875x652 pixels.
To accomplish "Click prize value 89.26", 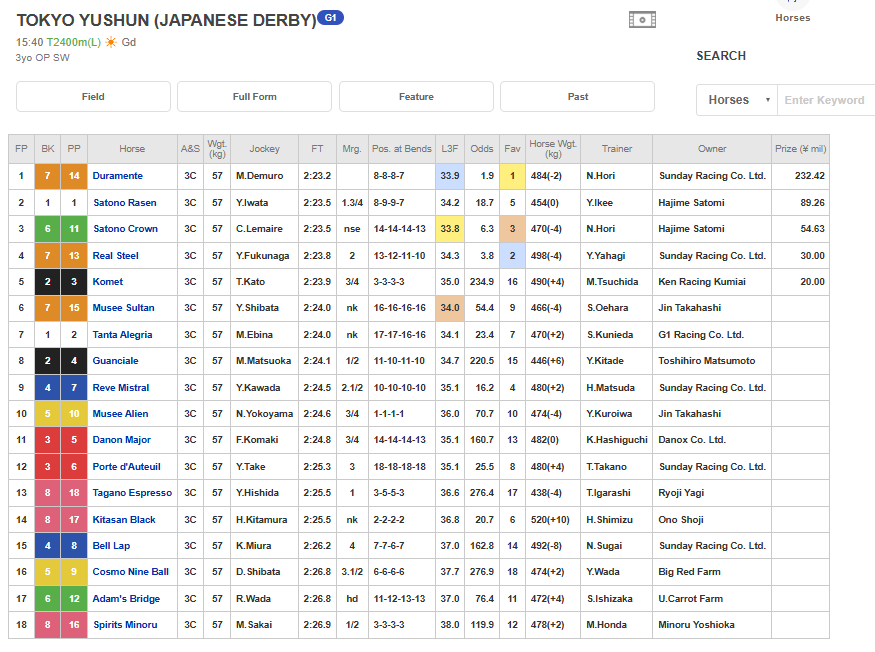I will tap(812, 203).
